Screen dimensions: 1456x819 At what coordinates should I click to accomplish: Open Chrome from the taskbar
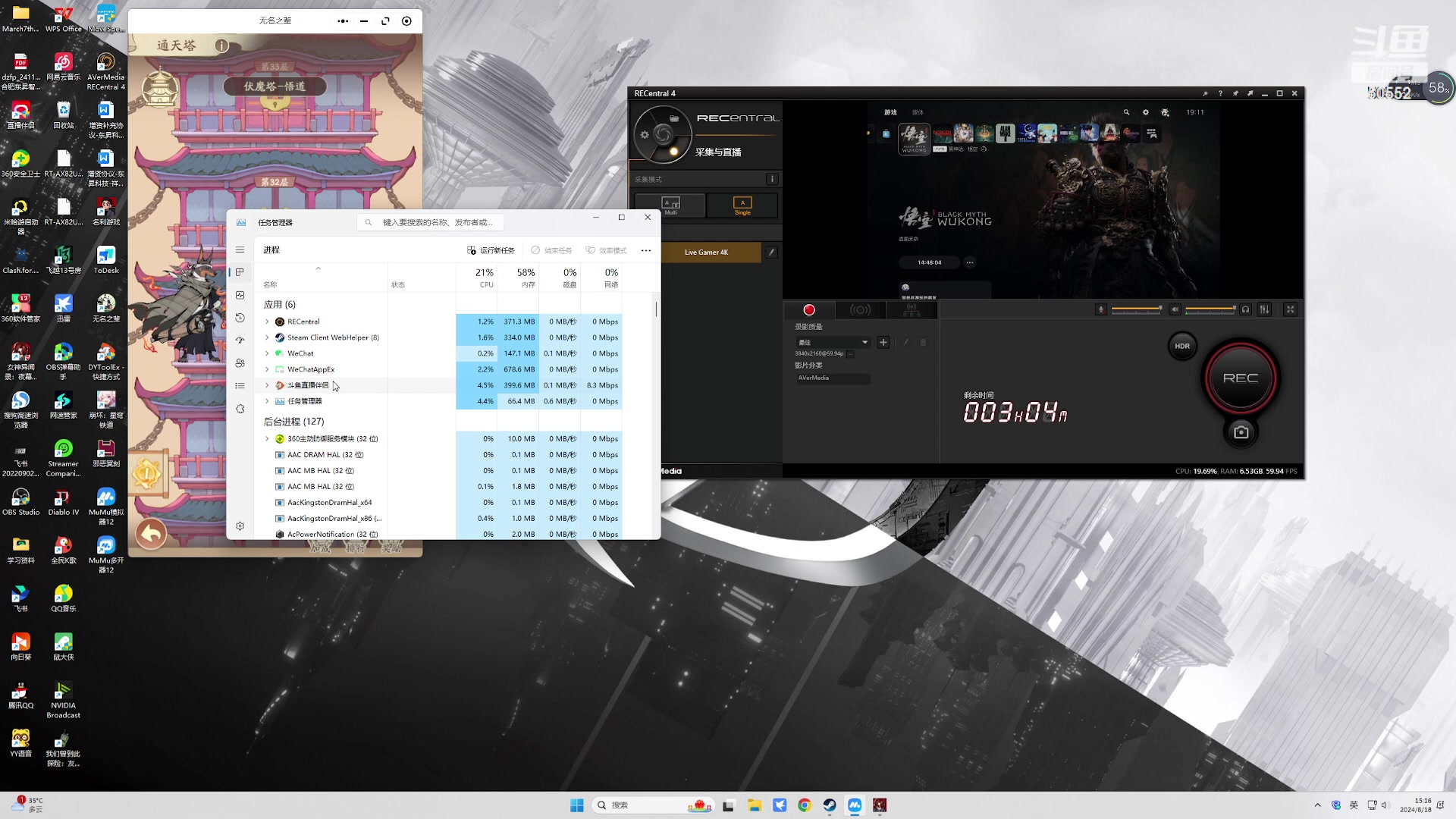(x=805, y=805)
